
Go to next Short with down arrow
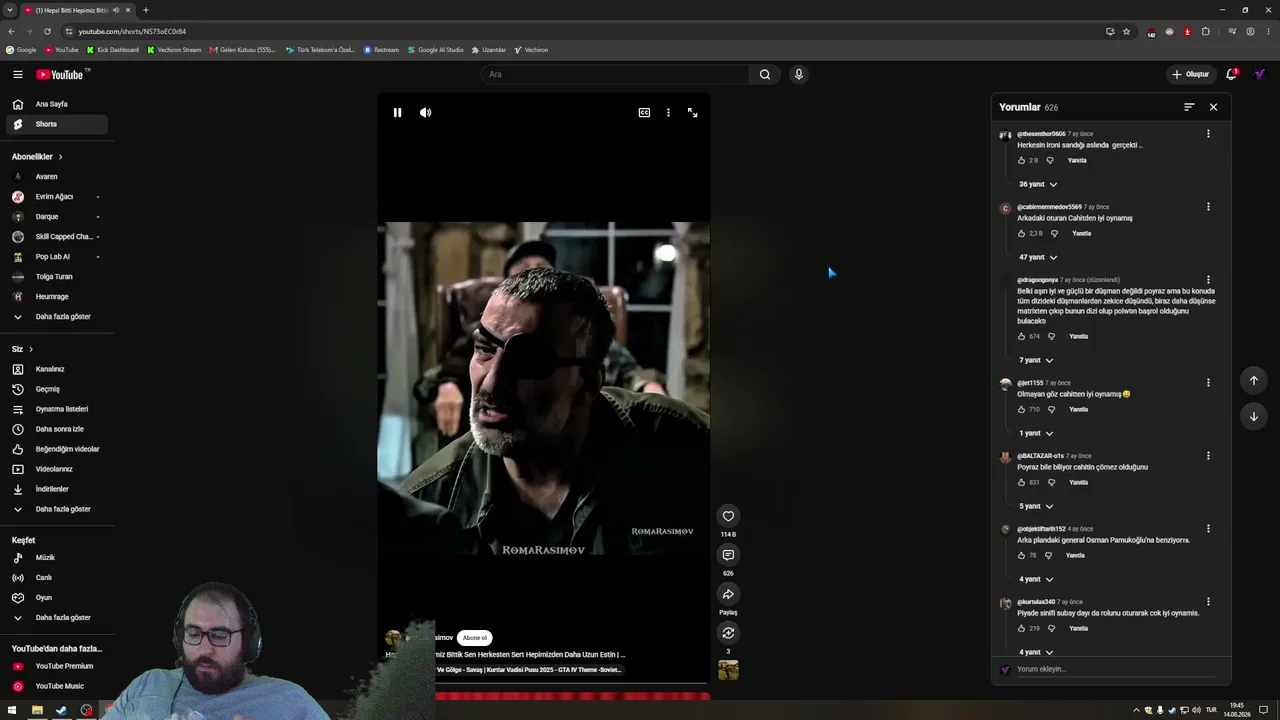pos(1254,416)
